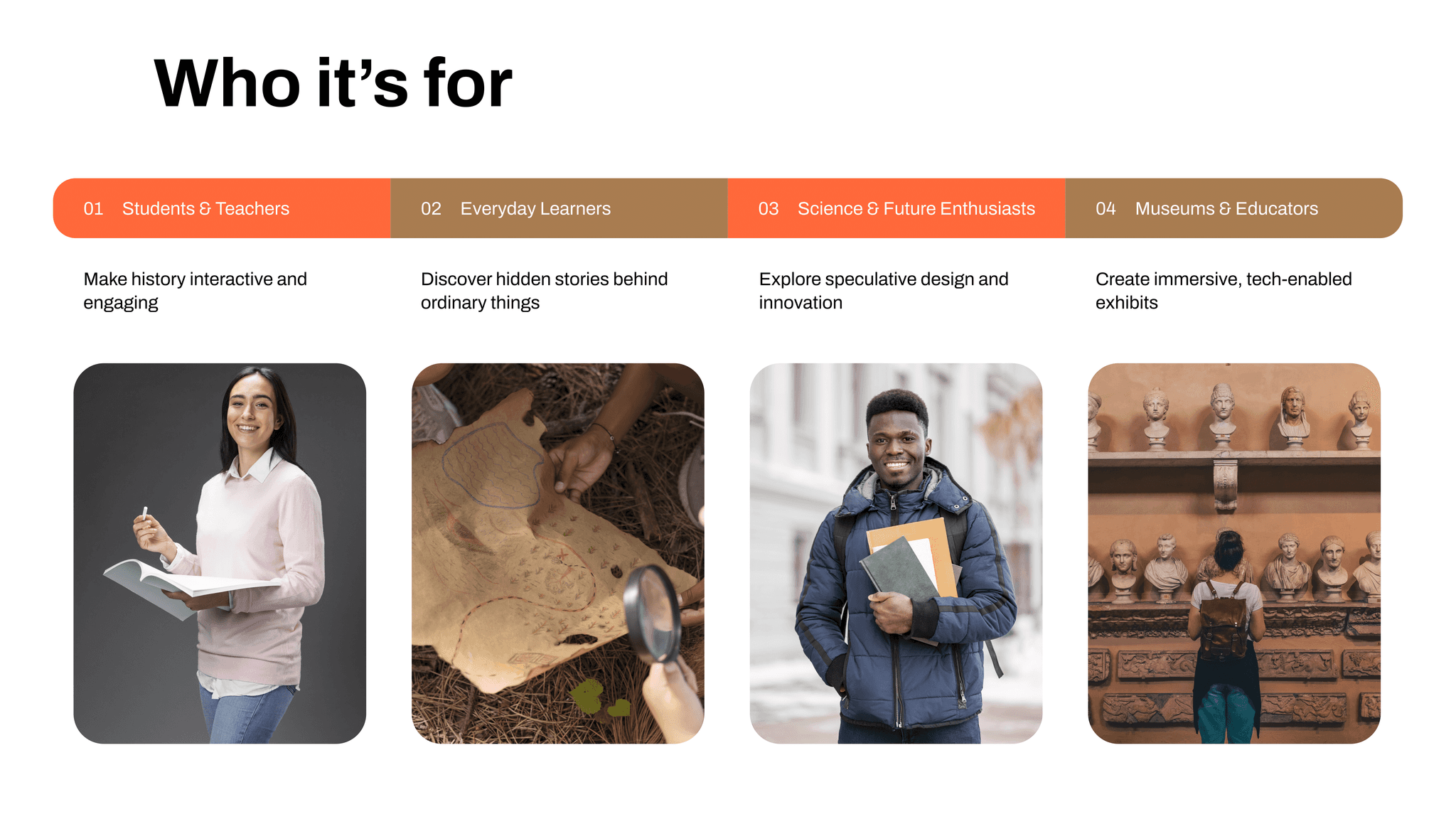Choose the Museums & Educators segment
The height and width of the screenshot is (819, 1456).
click(x=1233, y=208)
